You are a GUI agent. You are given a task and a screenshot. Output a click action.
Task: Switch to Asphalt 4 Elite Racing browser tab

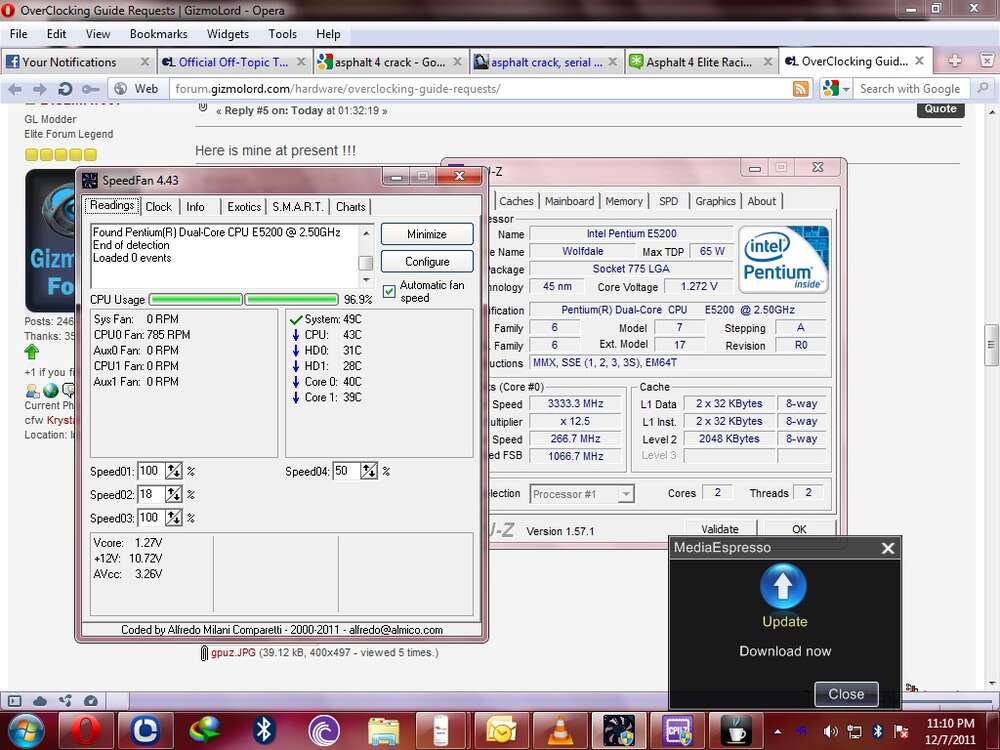point(698,62)
